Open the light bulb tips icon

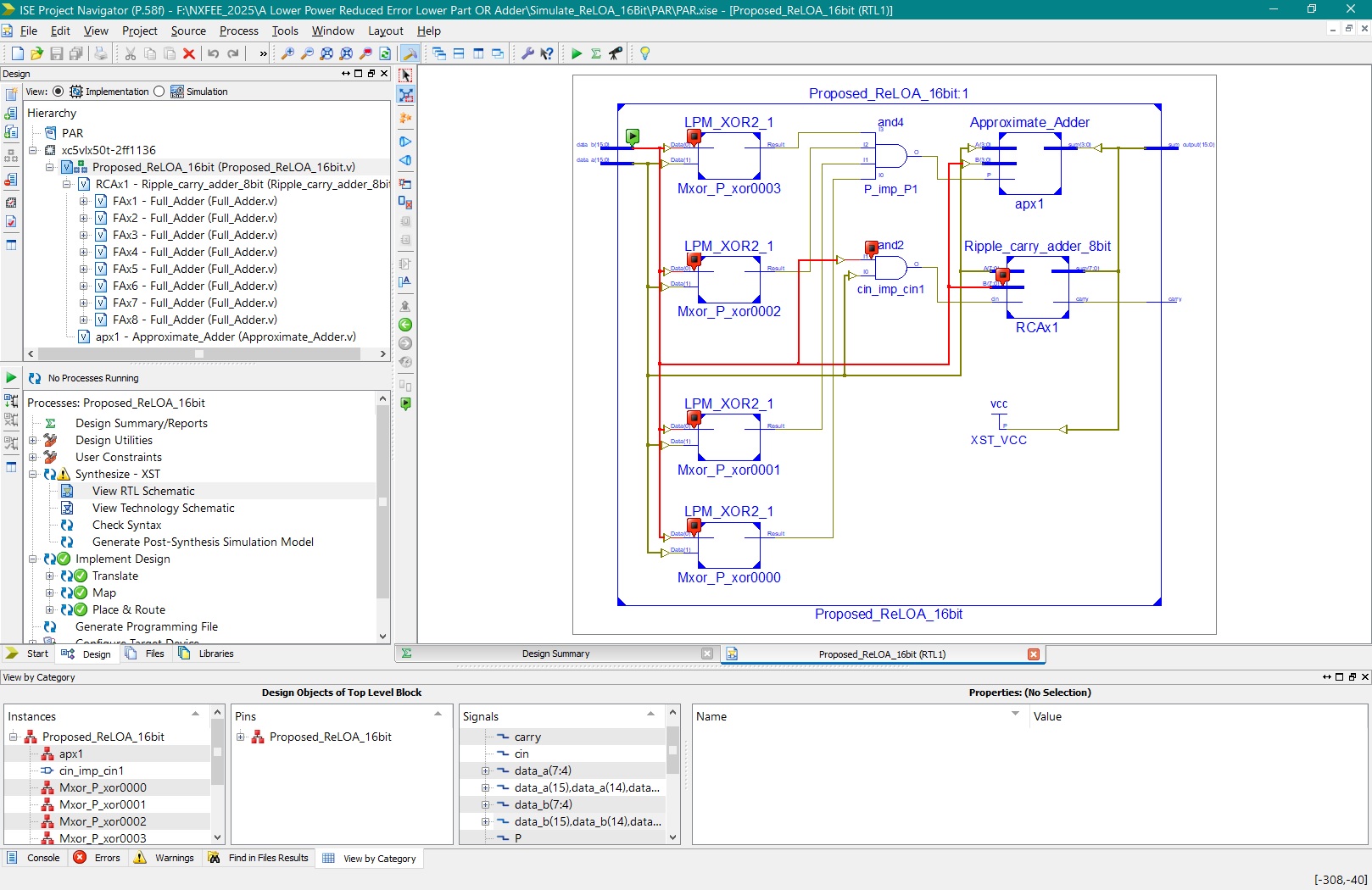644,53
